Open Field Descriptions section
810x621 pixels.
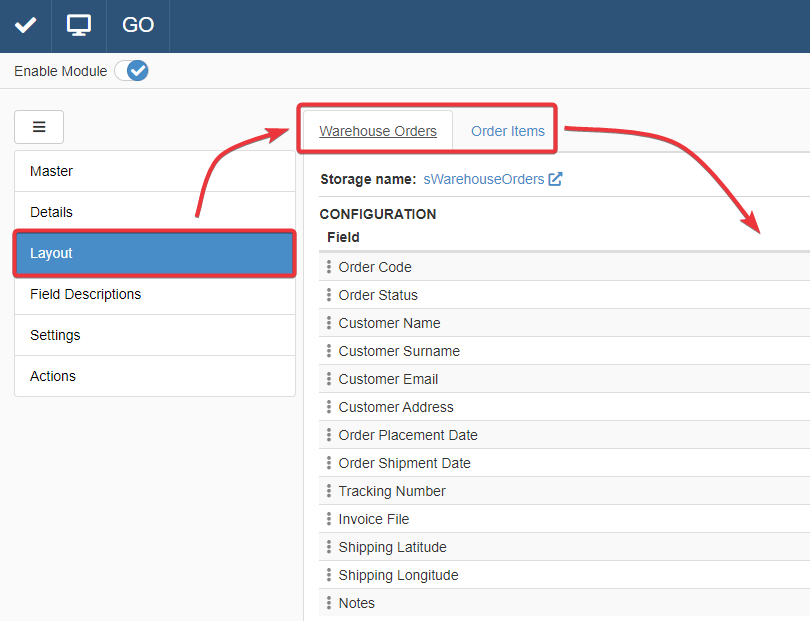click(x=154, y=294)
